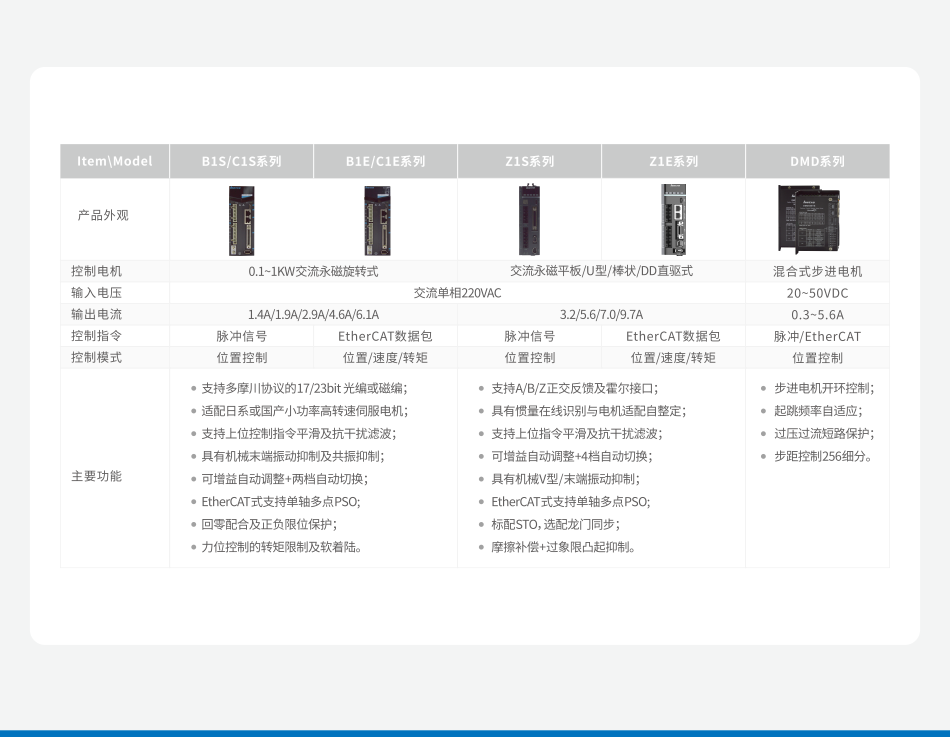This screenshot has width=950, height=737.
Task: Click 力位控制的转矩限制及软着陆 line
Action: click(282, 547)
